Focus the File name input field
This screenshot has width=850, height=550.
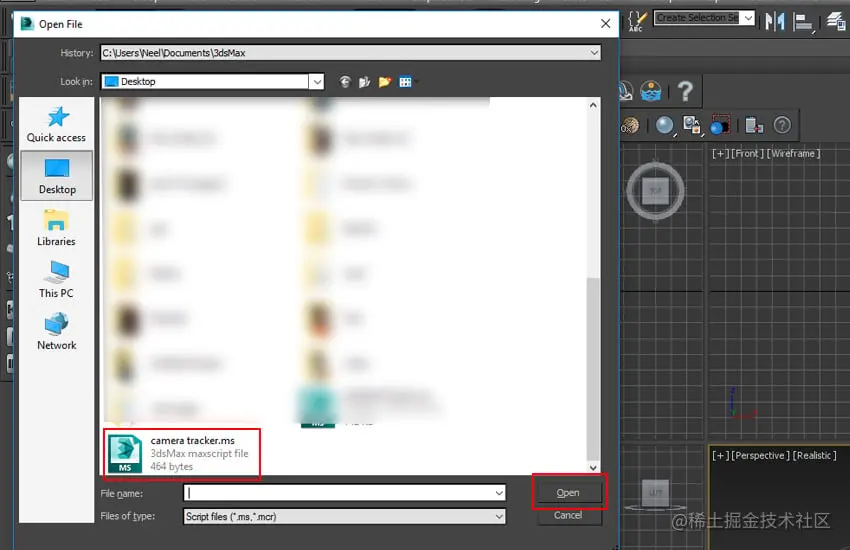(339, 493)
